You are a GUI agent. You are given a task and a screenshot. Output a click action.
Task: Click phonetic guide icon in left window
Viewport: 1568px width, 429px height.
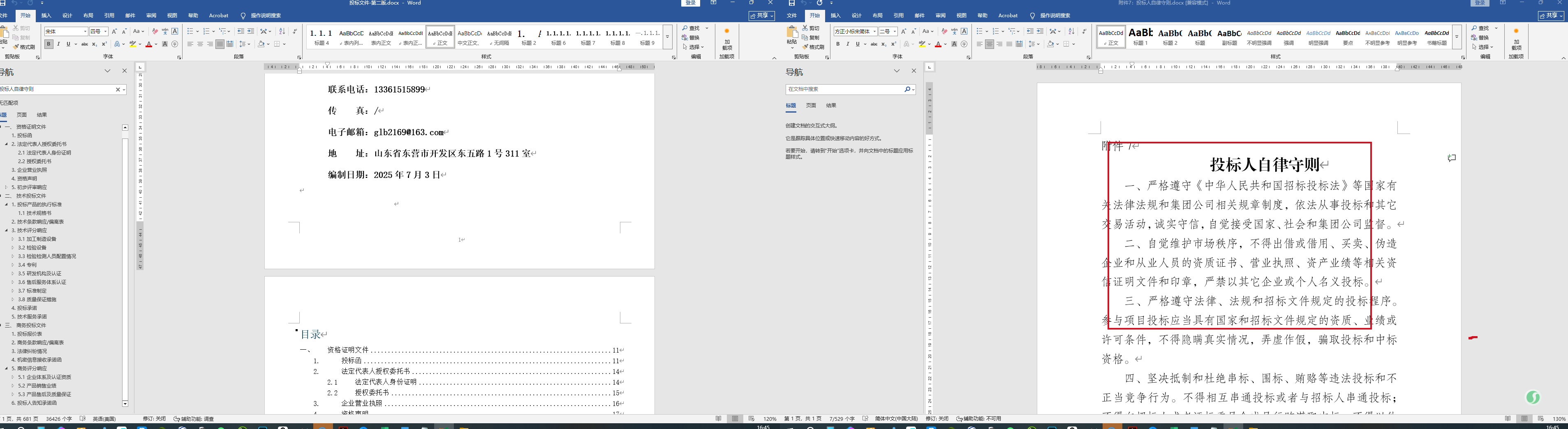165,31
